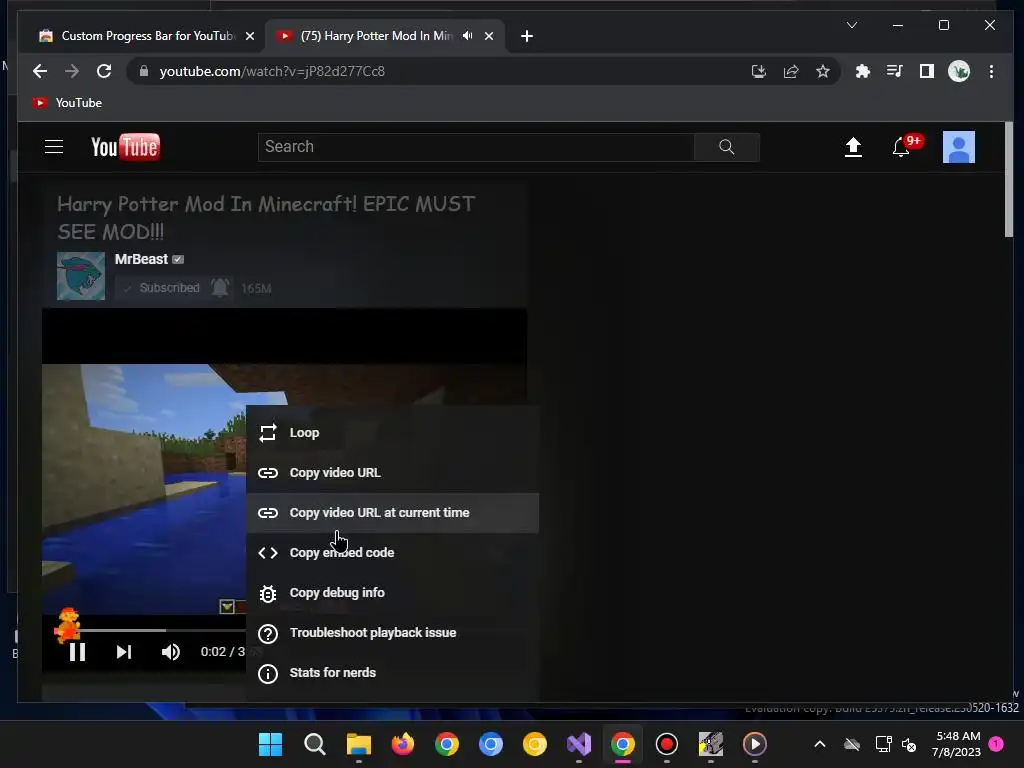Click the video title Harry Potter Mod In Minecraft
The height and width of the screenshot is (768, 1024).
pyautogui.click(x=266, y=217)
